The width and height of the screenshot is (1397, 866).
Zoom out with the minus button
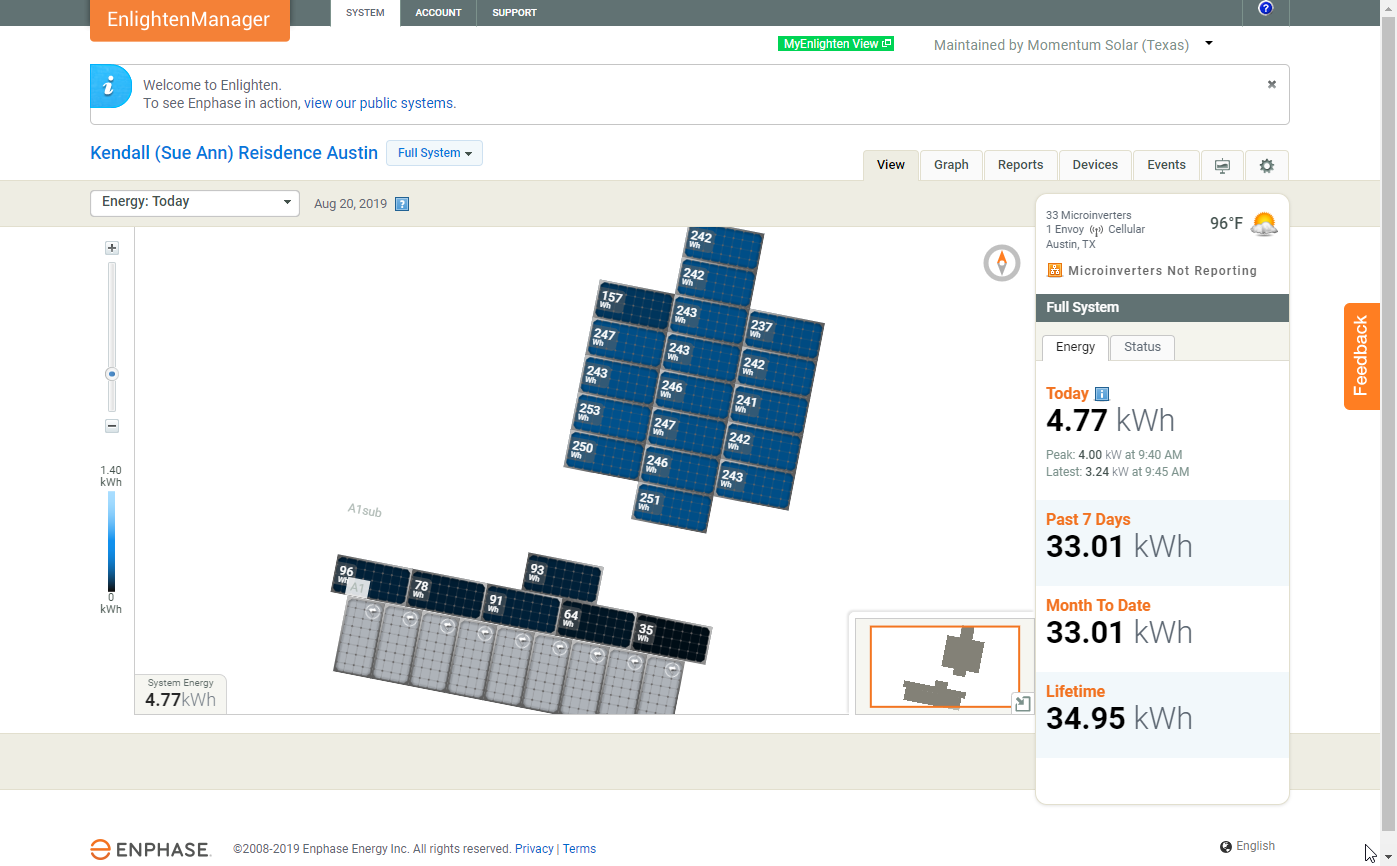pyautogui.click(x=112, y=426)
